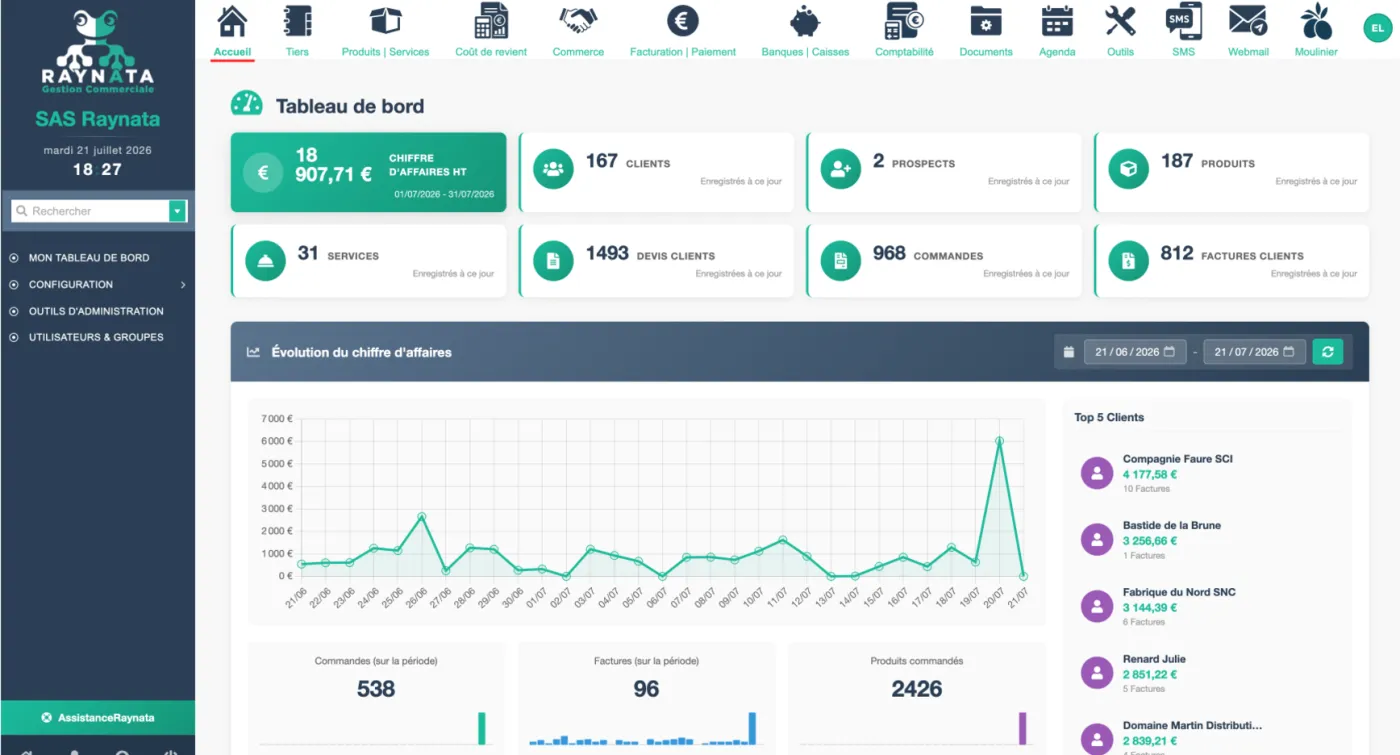
Task: Open the Coût de revient calculator icon
Action: [491, 20]
